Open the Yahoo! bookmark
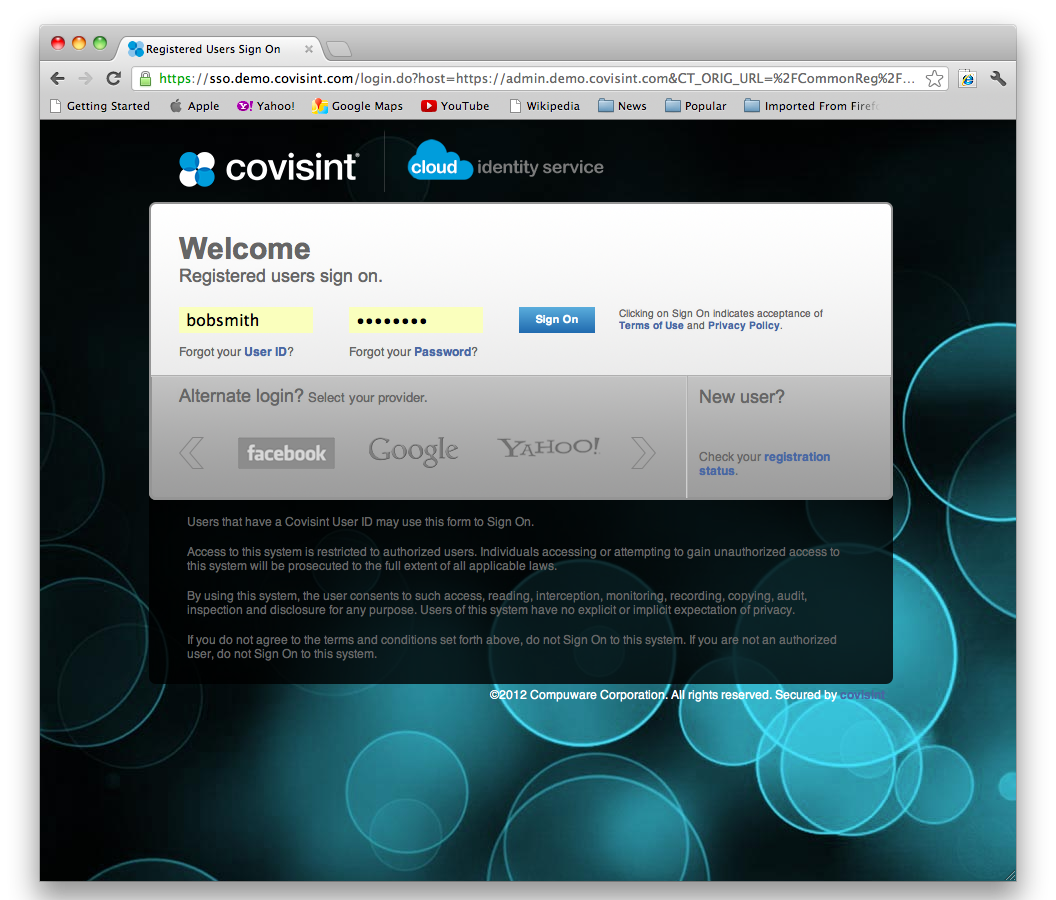Screen dimensions: 1056x900 (x=266, y=106)
